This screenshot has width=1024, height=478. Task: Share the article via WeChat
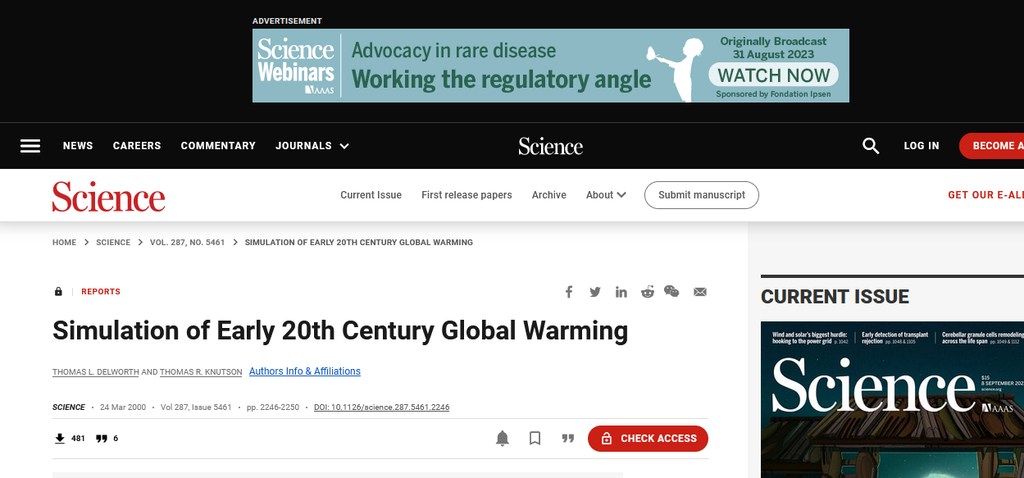(x=671, y=291)
